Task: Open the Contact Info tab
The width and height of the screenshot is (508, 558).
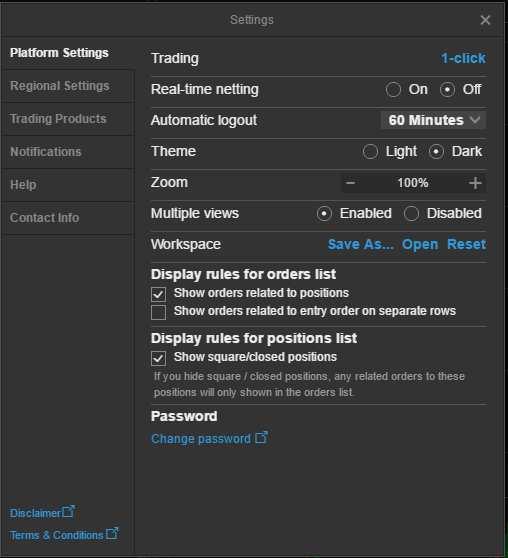Action: tap(44, 217)
